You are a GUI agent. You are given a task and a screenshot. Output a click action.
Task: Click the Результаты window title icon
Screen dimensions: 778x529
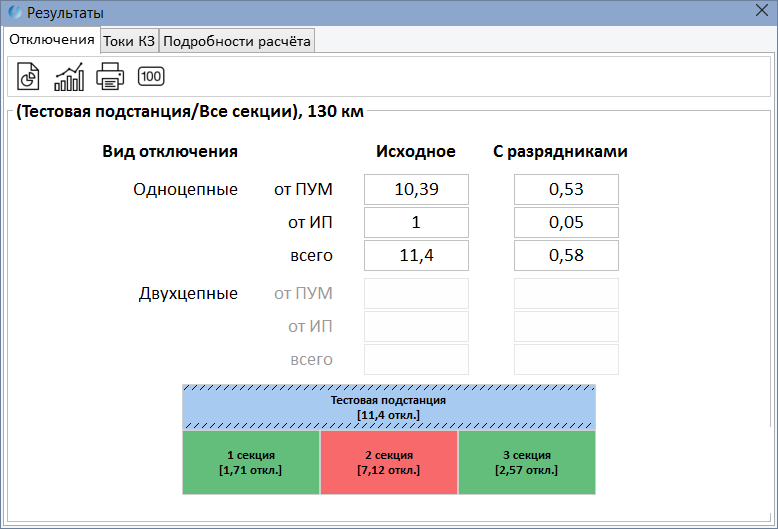pos(14,13)
